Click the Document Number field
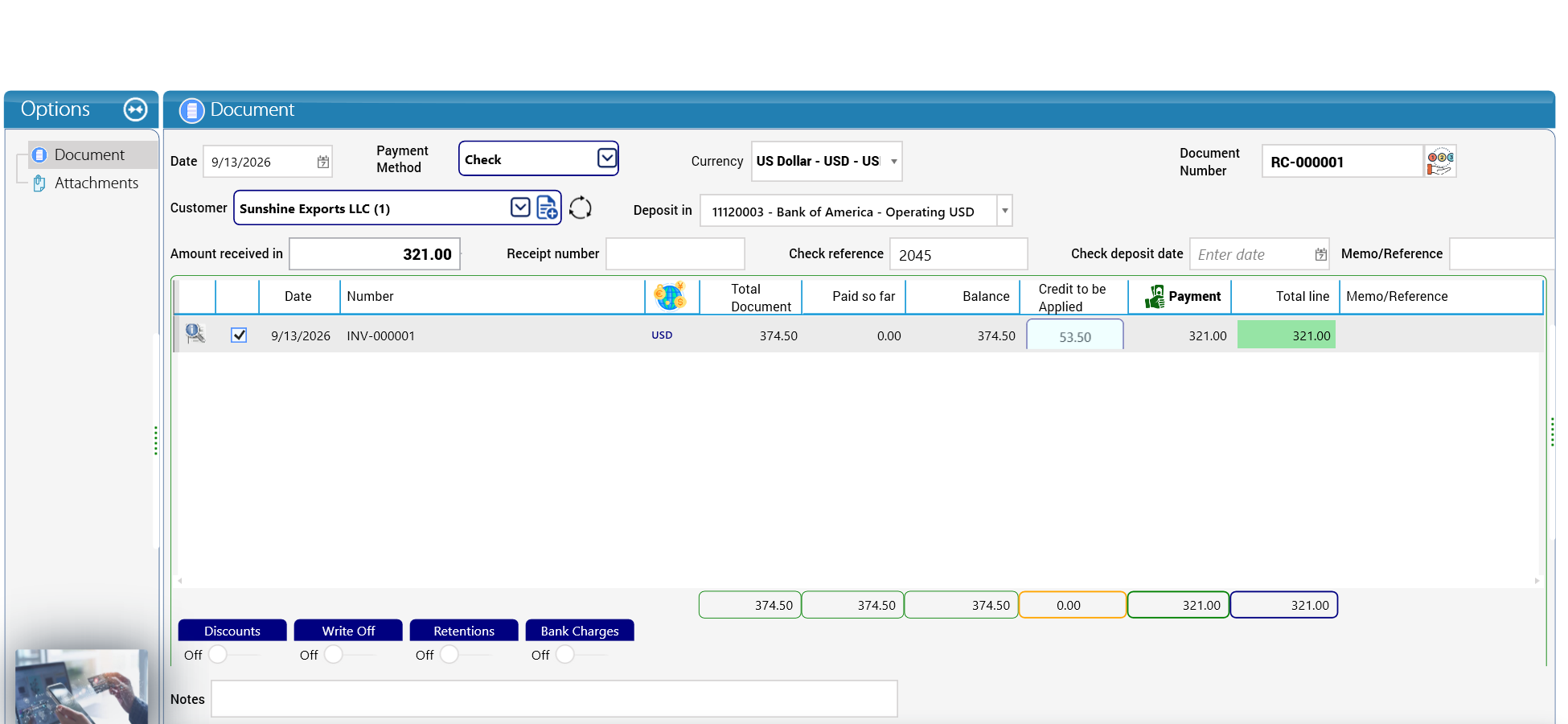This screenshot has width=1568, height=724. [x=1342, y=162]
